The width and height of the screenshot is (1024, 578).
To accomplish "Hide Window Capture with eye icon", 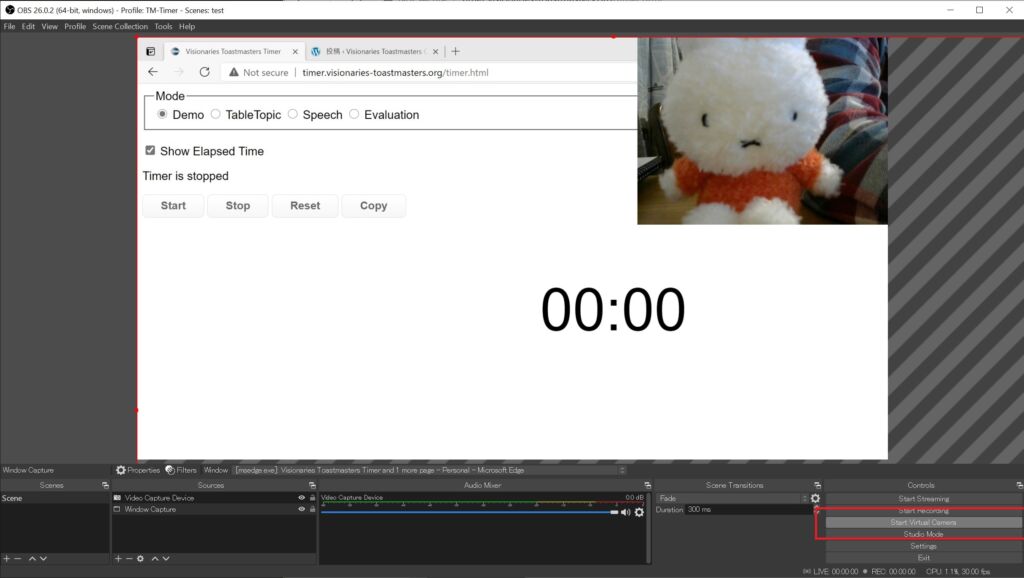I will coord(301,509).
